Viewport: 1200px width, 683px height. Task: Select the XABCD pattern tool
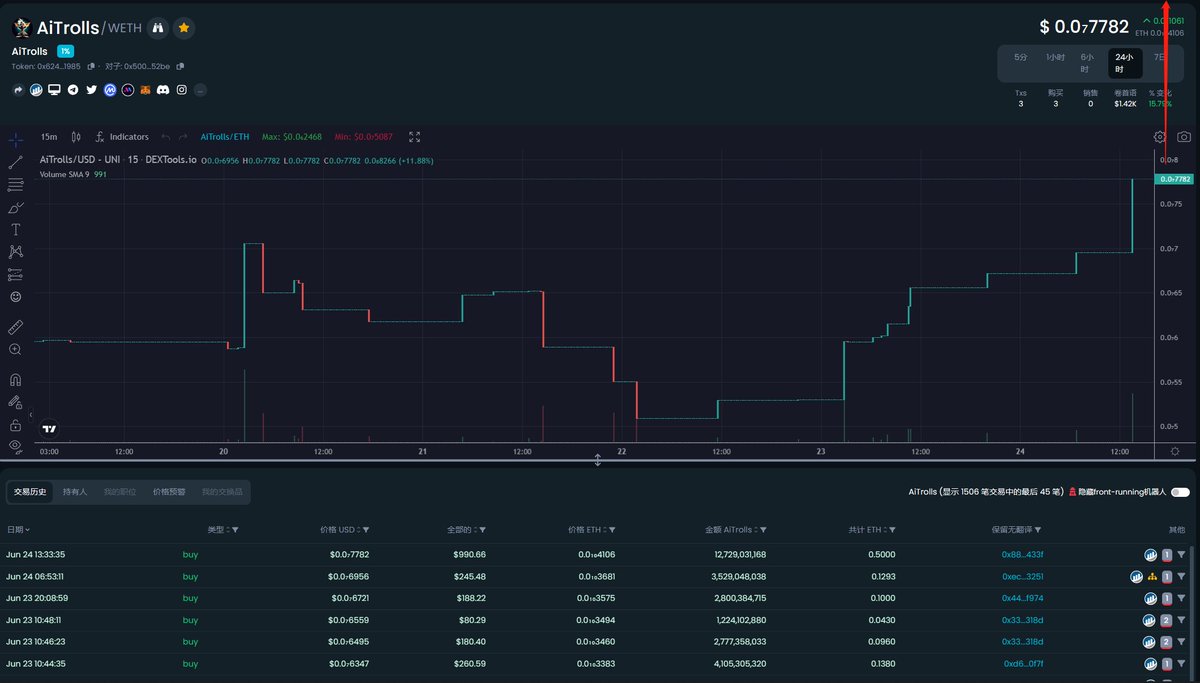[15, 252]
